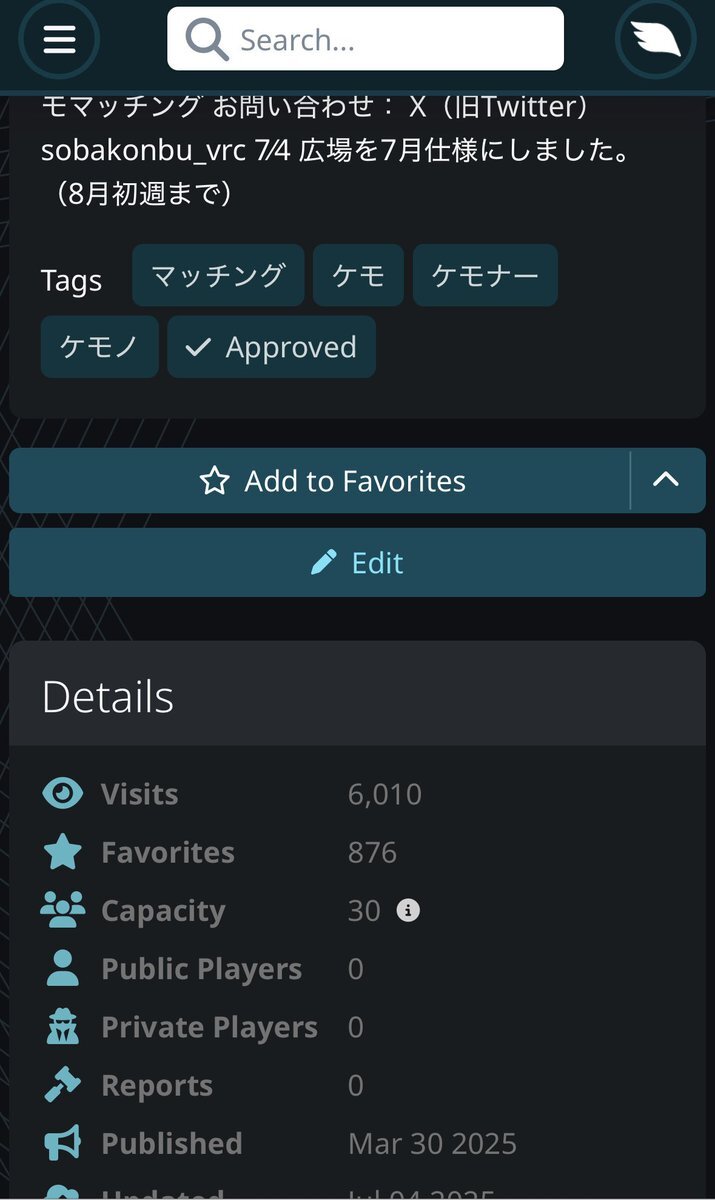Click the Approved checkmark tag
Image resolution: width=715 pixels, height=1200 pixels.
(x=271, y=347)
